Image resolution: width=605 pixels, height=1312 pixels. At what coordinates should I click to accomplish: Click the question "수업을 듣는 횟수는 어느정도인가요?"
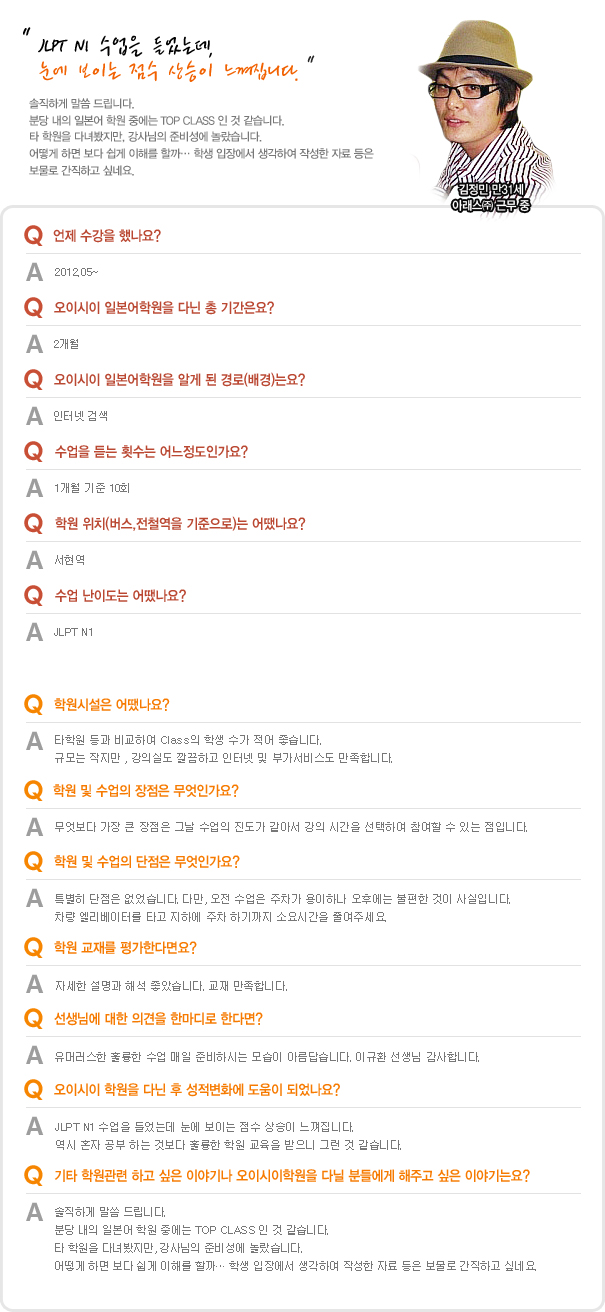[x=151, y=451]
